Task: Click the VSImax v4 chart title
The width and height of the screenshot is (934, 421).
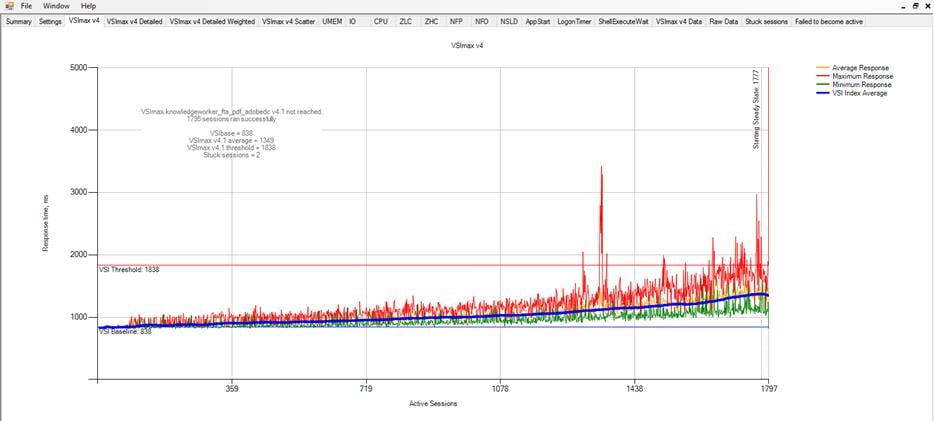Action: coord(466,45)
